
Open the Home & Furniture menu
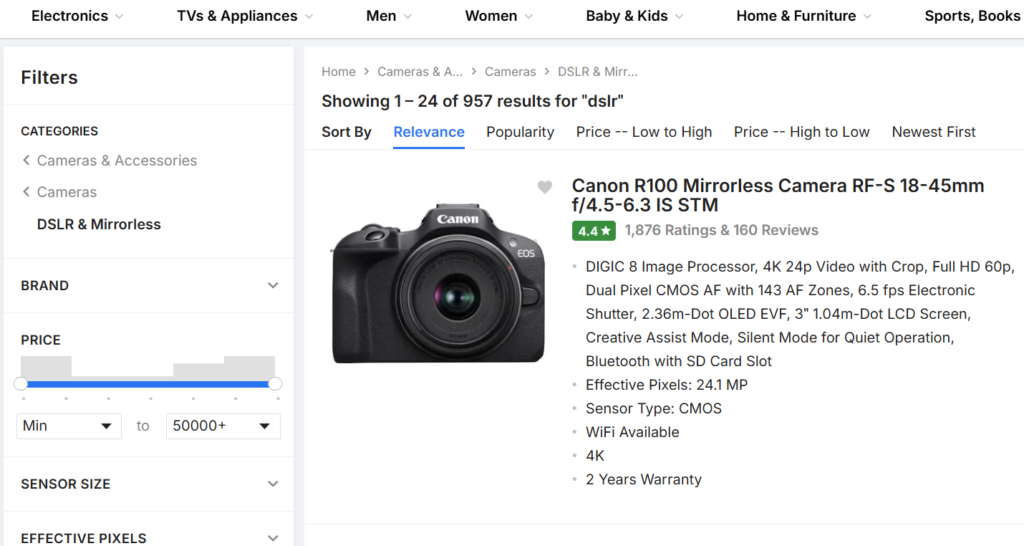(804, 16)
